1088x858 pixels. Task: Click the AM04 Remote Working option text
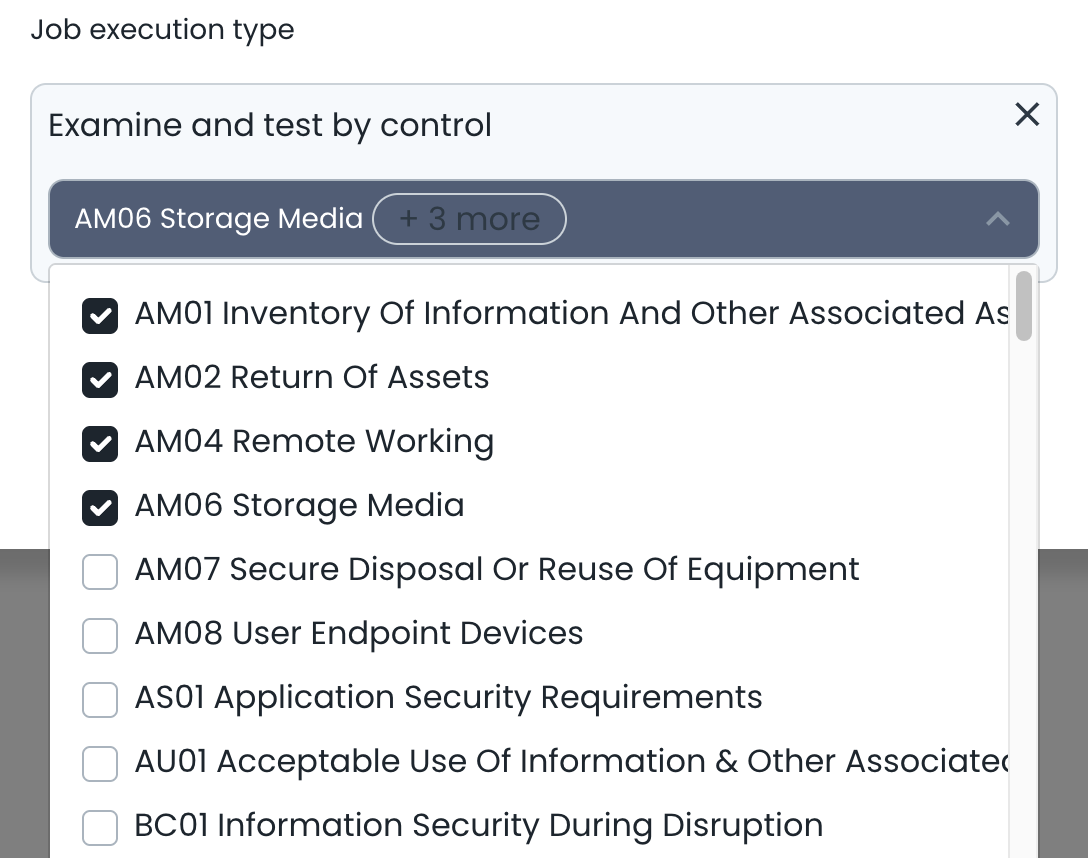tap(314, 442)
